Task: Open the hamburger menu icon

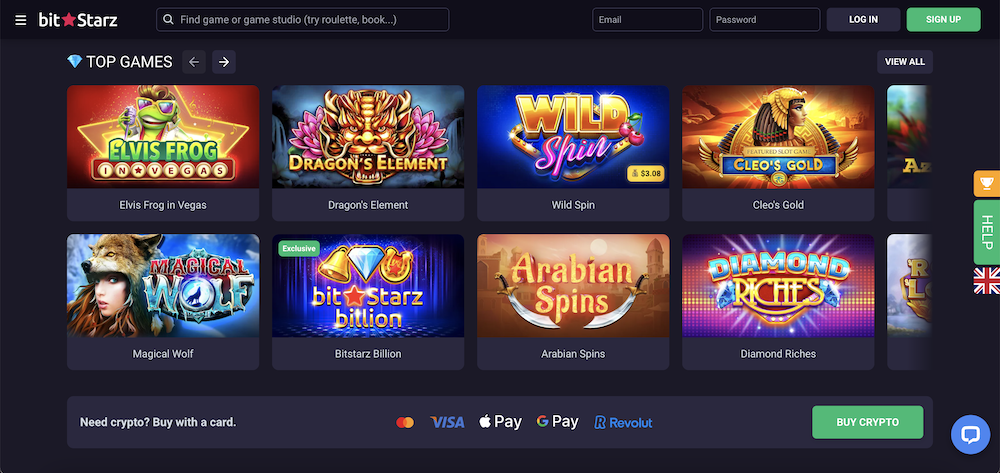Action: click(x=20, y=20)
